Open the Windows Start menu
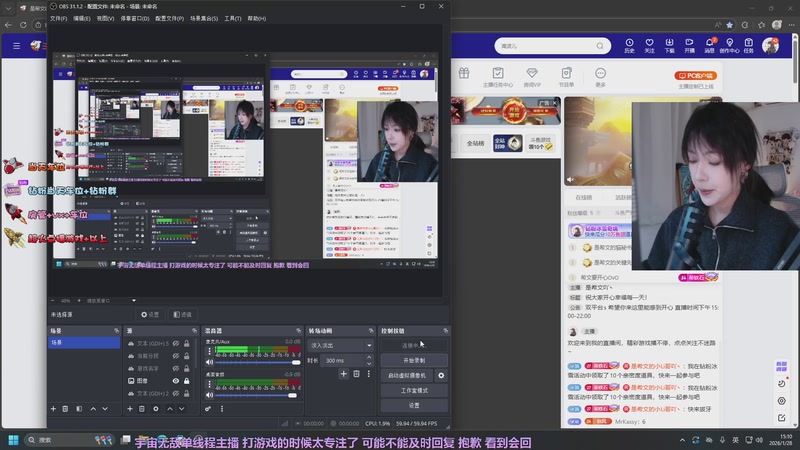Image resolution: width=800 pixels, height=450 pixels. coord(14,440)
